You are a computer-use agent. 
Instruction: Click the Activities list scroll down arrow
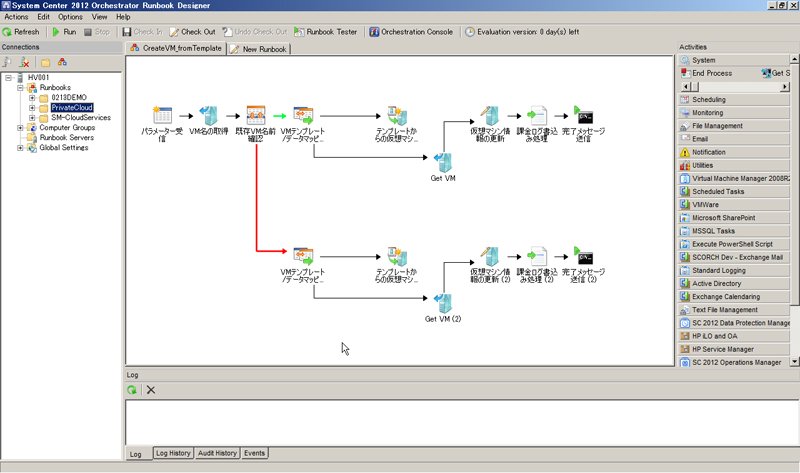click(794, 362)
